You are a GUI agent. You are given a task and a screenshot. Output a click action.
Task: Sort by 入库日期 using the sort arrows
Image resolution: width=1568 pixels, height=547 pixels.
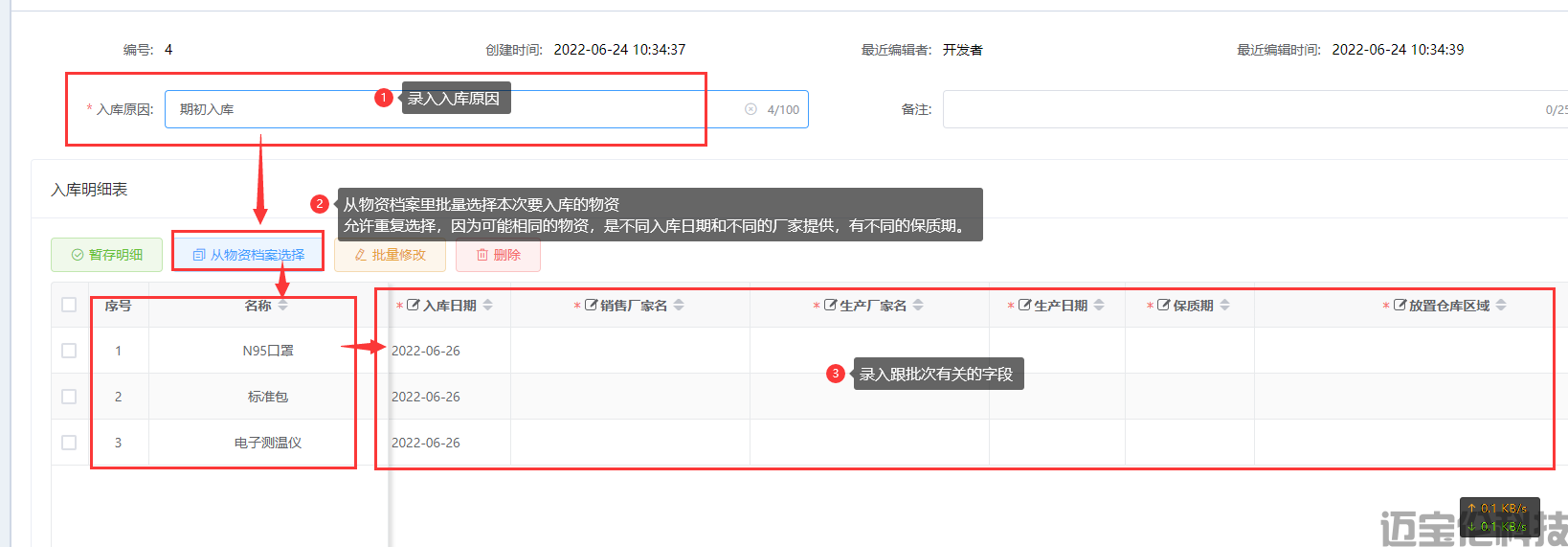click(488, 305)
